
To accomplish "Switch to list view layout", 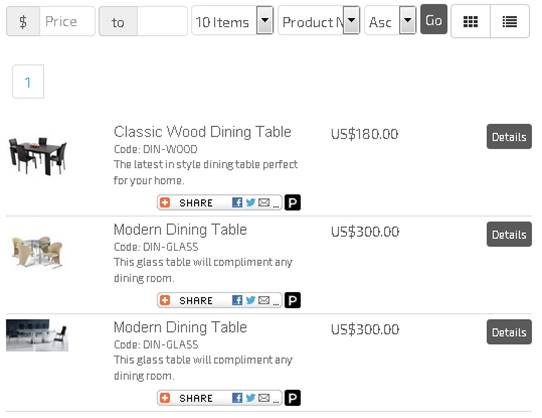I will pyautogui.click(x=510, y=21).
